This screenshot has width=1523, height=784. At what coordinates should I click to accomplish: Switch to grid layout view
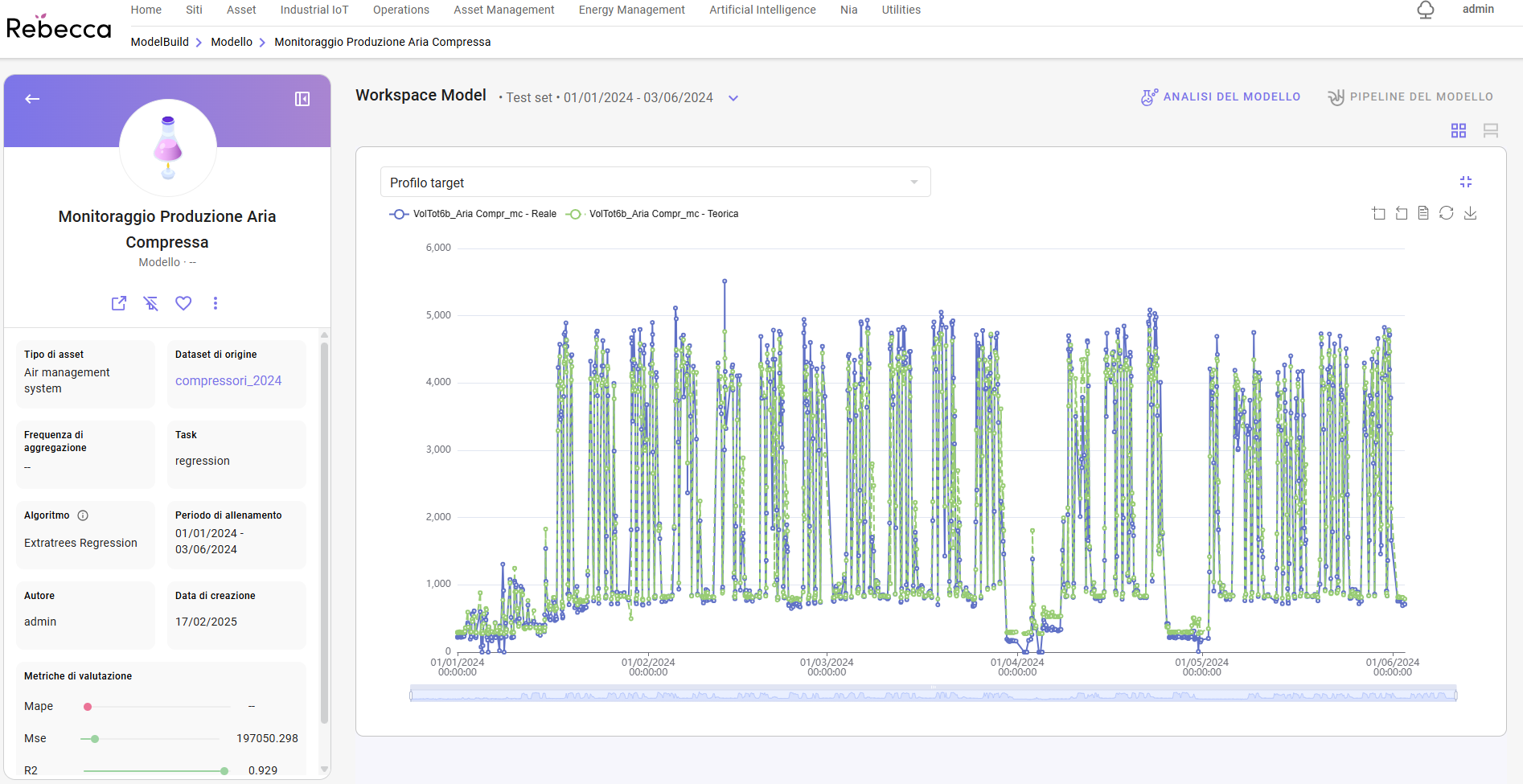coord(1459,130)
